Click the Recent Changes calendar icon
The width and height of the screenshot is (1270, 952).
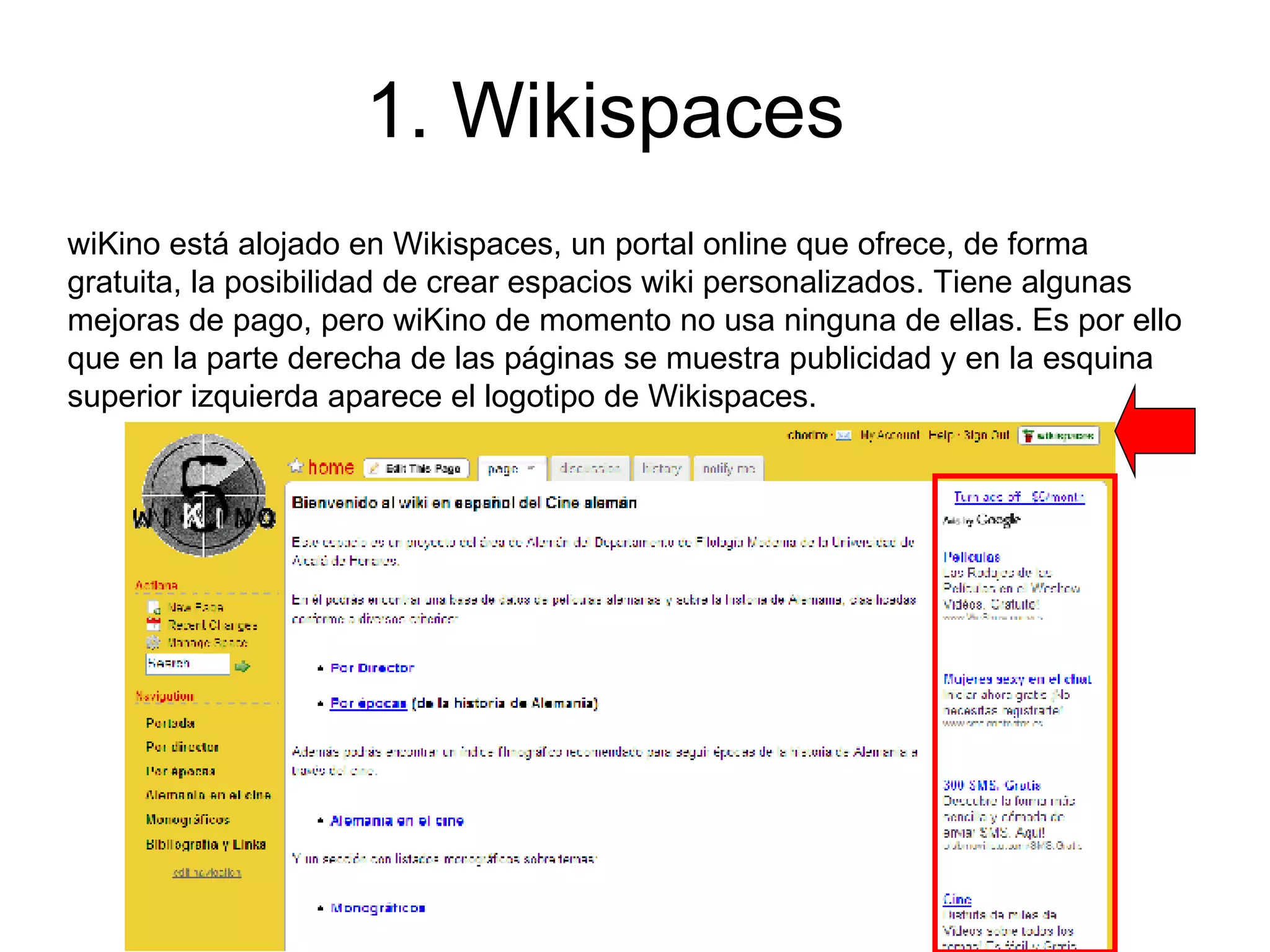[153, 625]
